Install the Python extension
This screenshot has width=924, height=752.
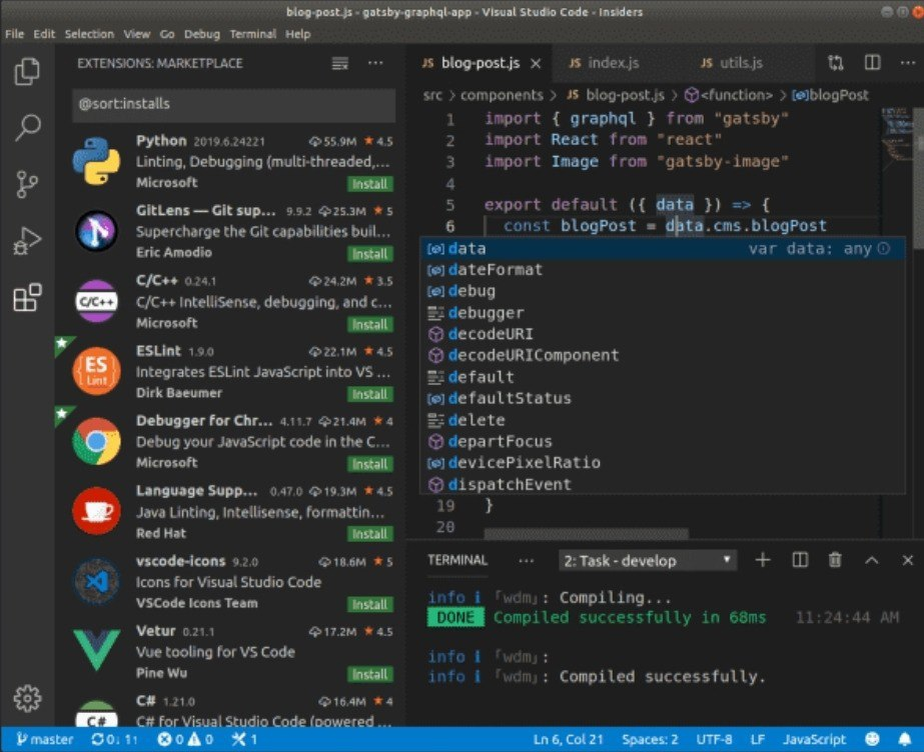coord(369,184)
